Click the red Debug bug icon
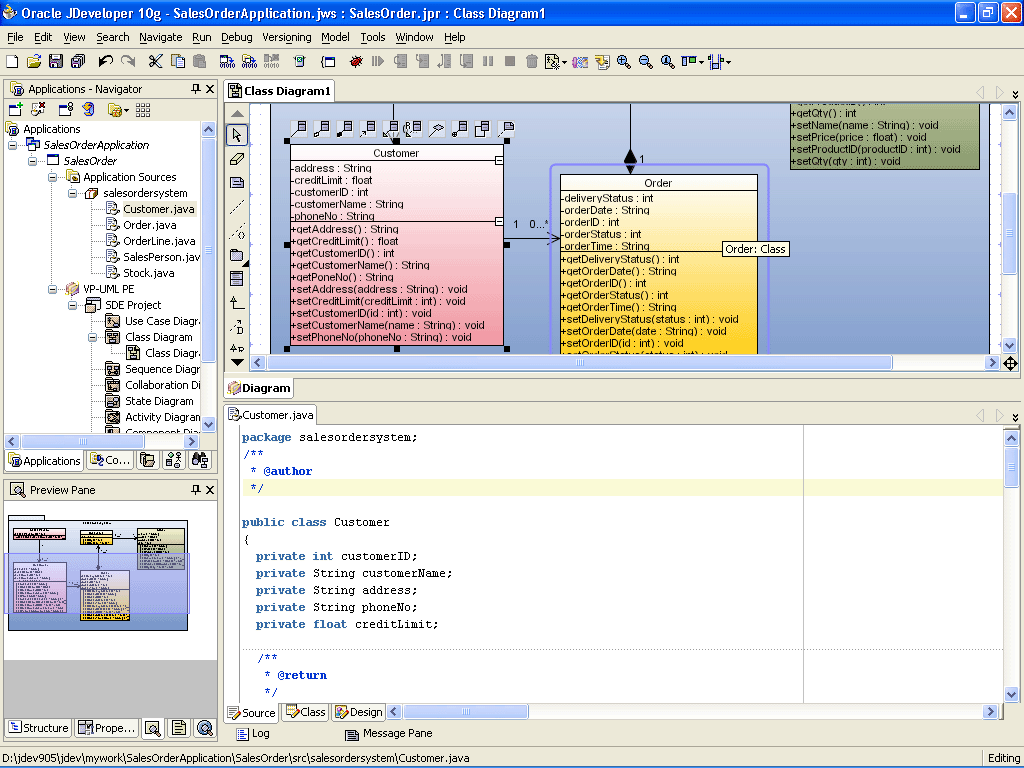The image size is (1024, 768). [x=354, y=61]
